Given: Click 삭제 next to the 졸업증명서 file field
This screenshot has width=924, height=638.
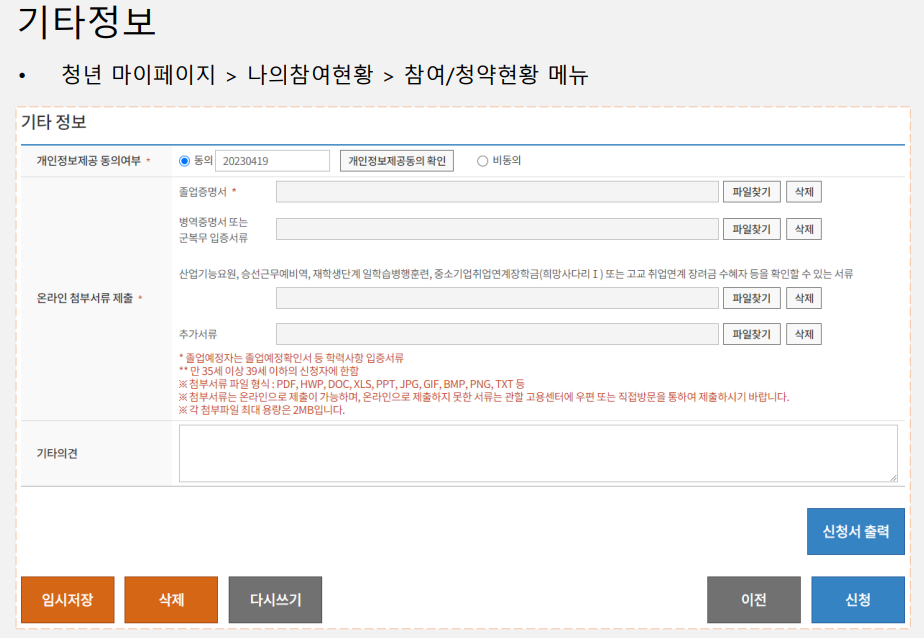Looking at the screenshot, I should tap(806, 191).
